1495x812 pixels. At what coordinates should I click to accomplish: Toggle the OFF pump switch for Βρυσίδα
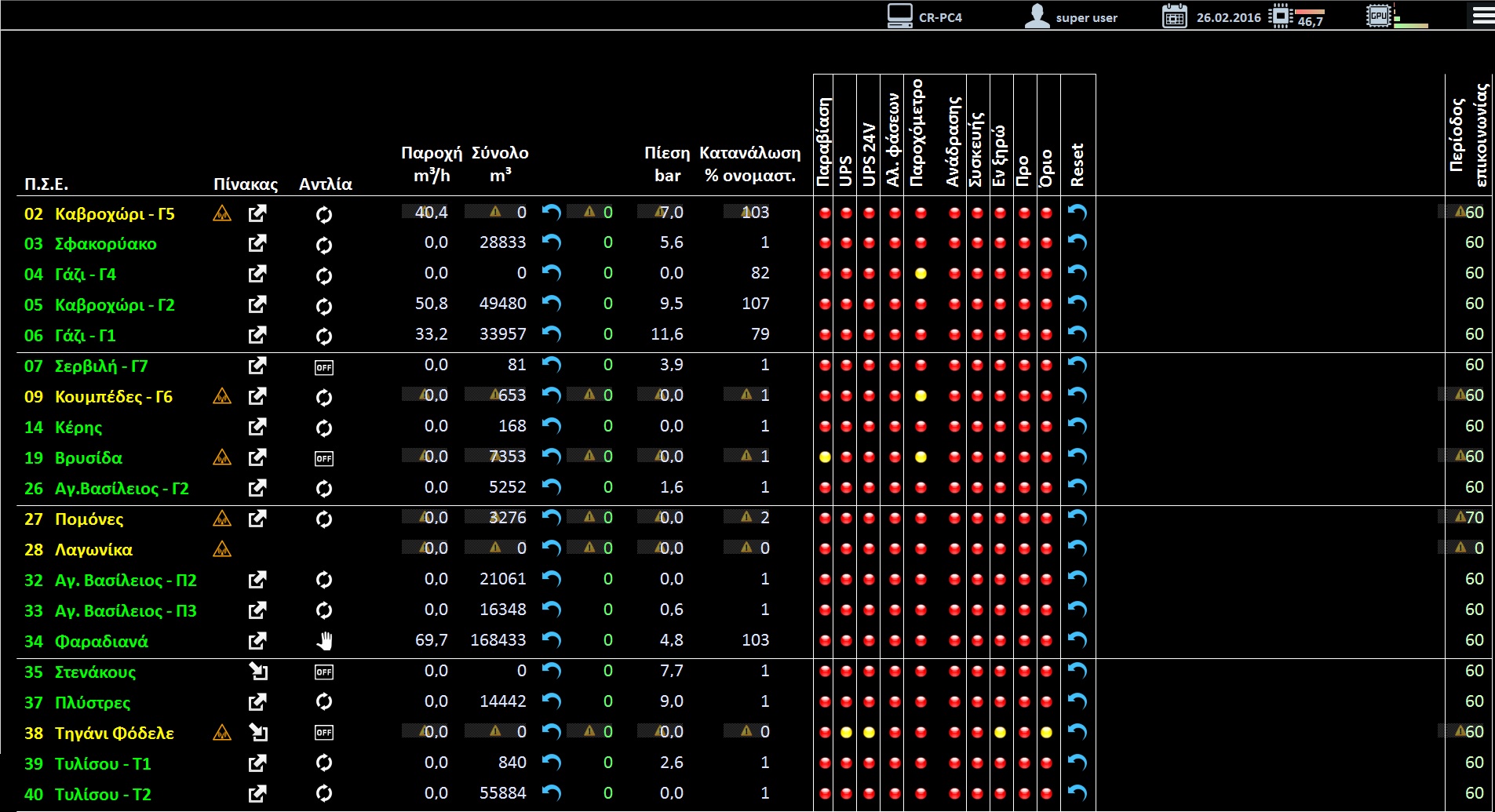(324, 458)
